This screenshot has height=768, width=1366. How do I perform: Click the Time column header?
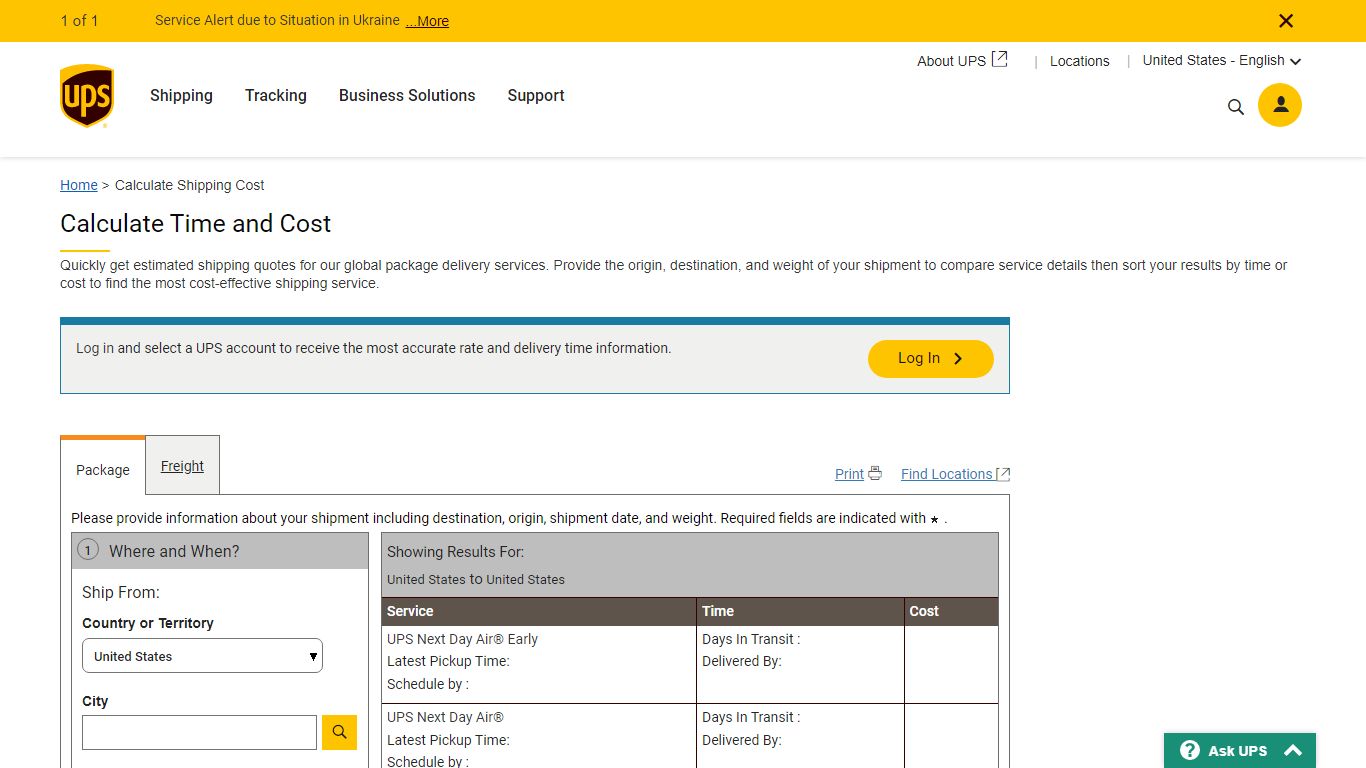(x=800, y=611)
